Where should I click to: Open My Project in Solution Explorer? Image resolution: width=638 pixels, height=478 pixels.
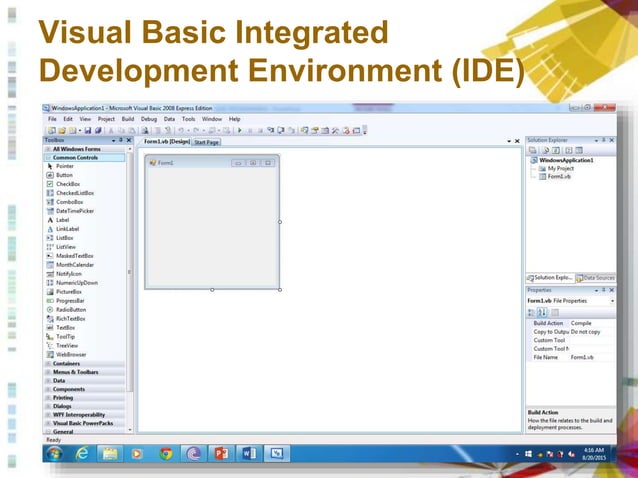tap(561, 168)
